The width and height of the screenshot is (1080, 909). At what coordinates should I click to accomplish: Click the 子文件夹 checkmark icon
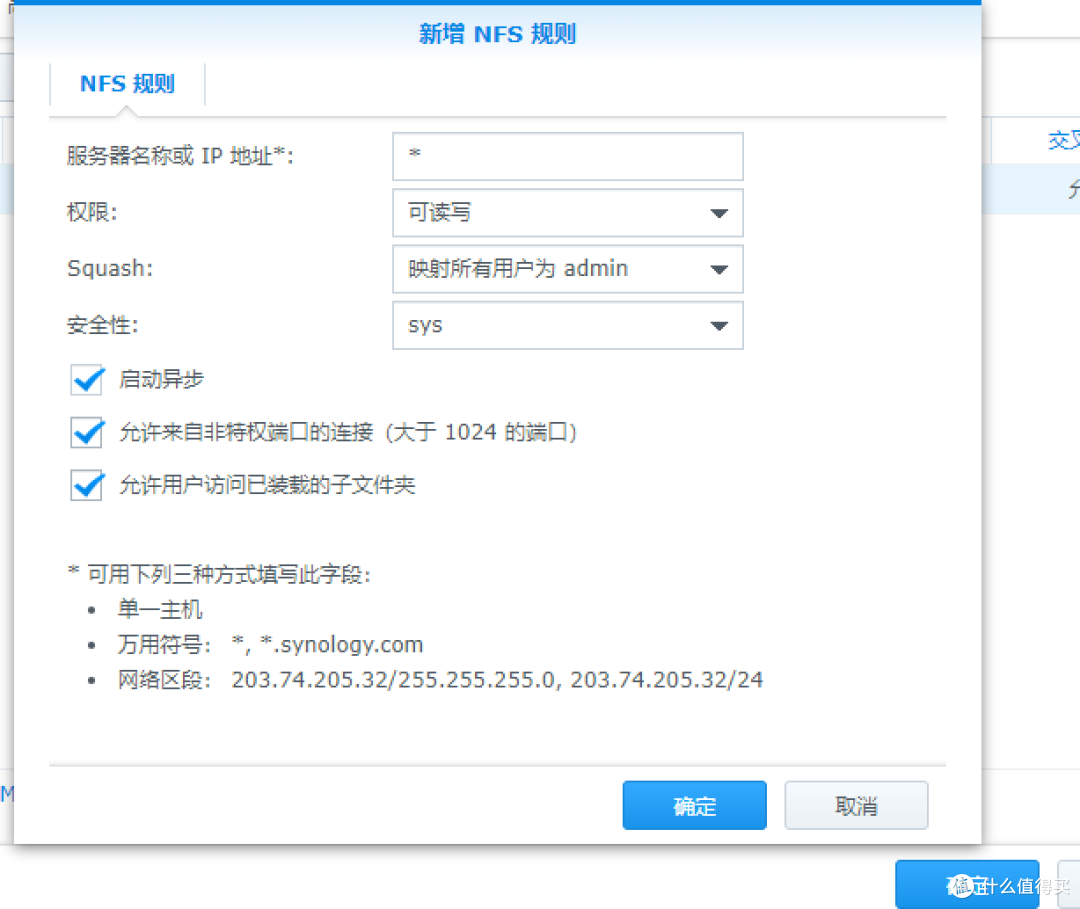[x=86, y=484]
